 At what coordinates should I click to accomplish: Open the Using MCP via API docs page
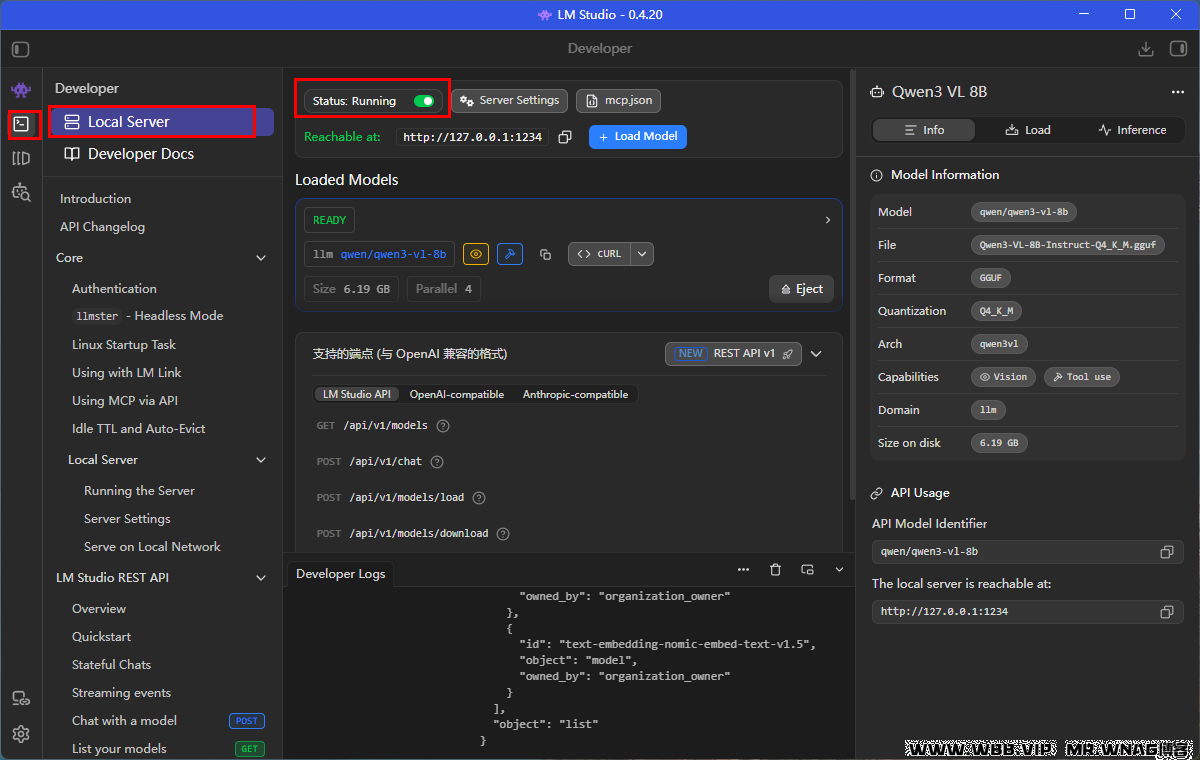125,401
